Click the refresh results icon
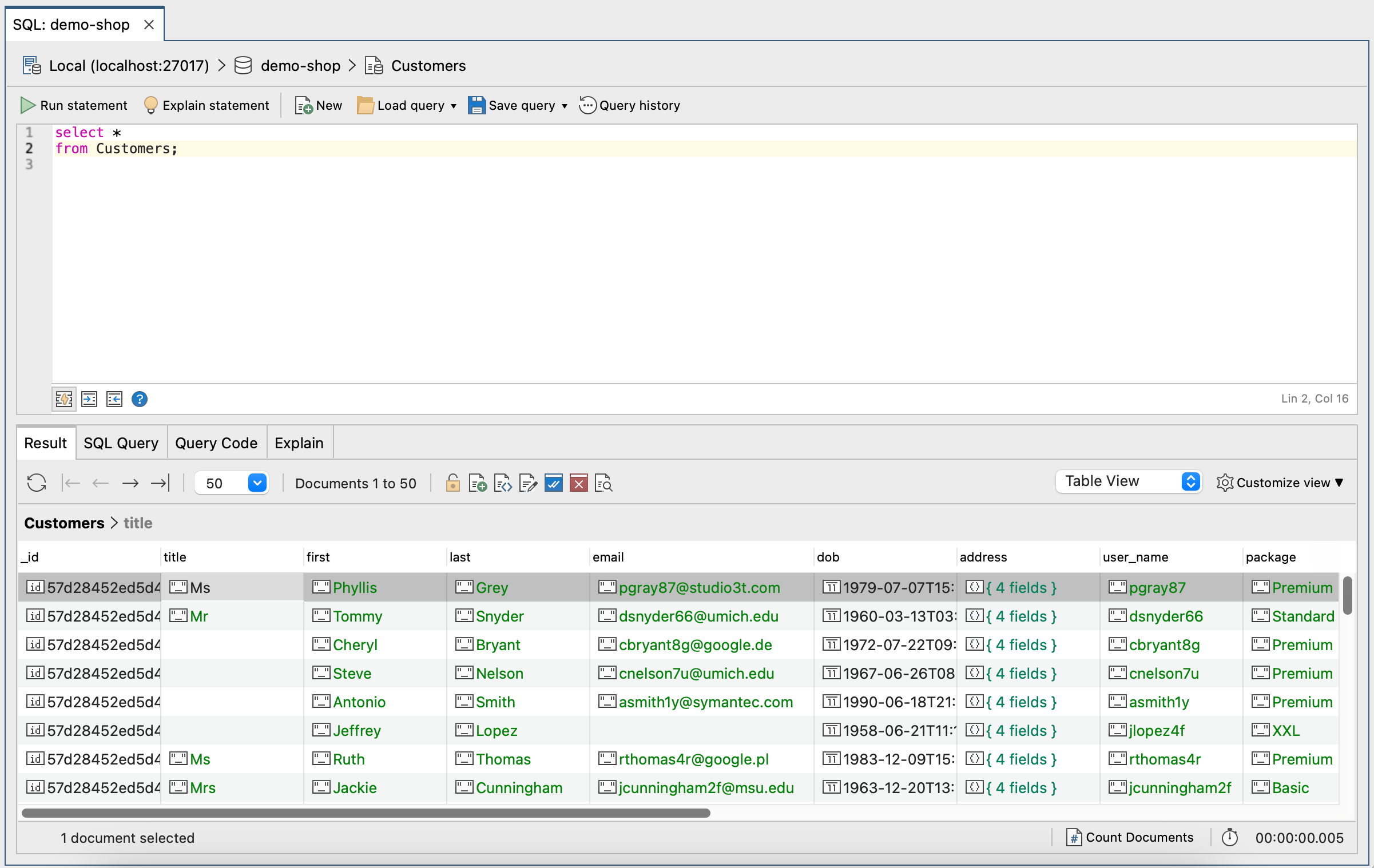 click(x=36, y=484)
